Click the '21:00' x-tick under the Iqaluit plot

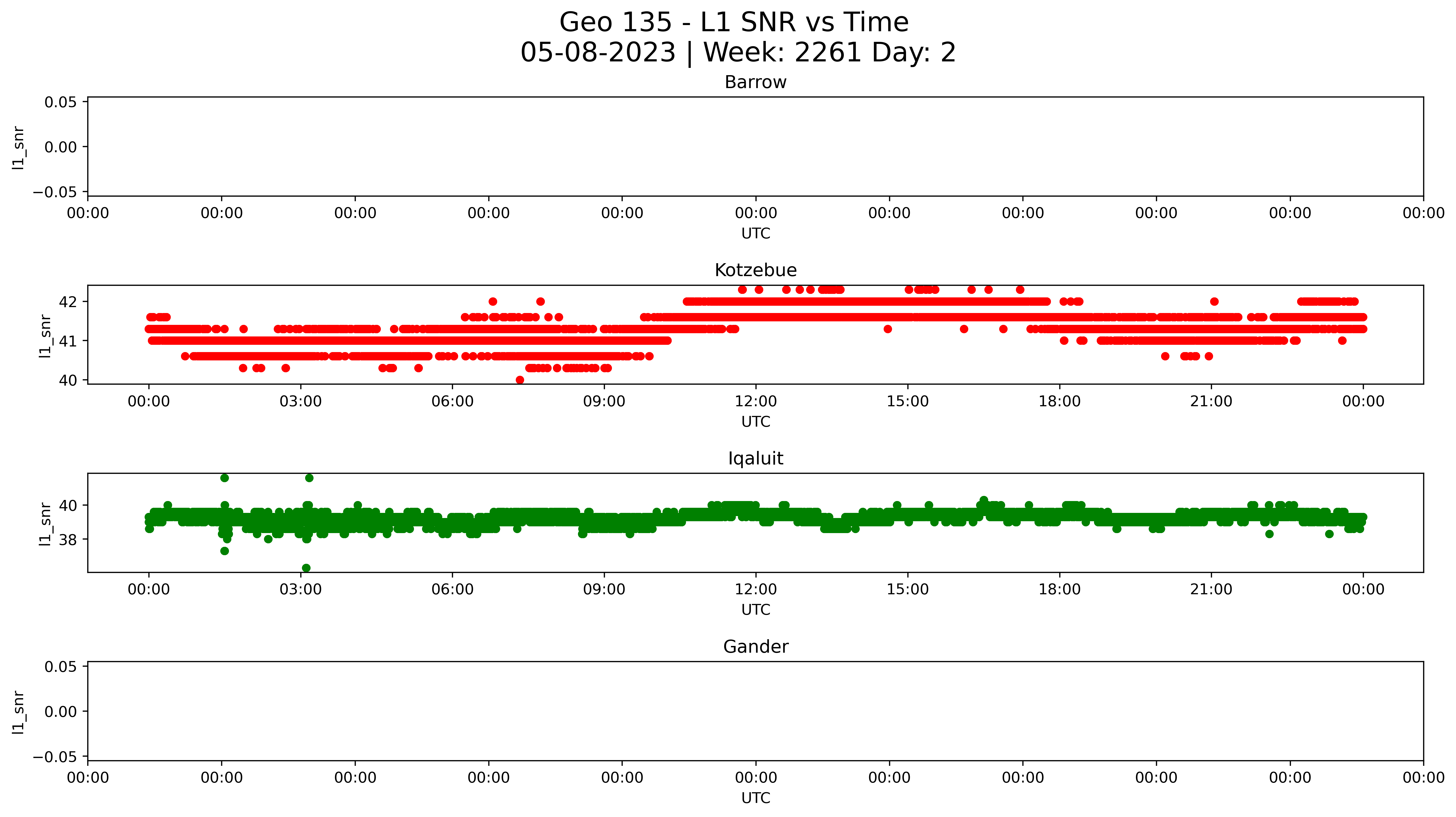click(x=1211, y=590)
